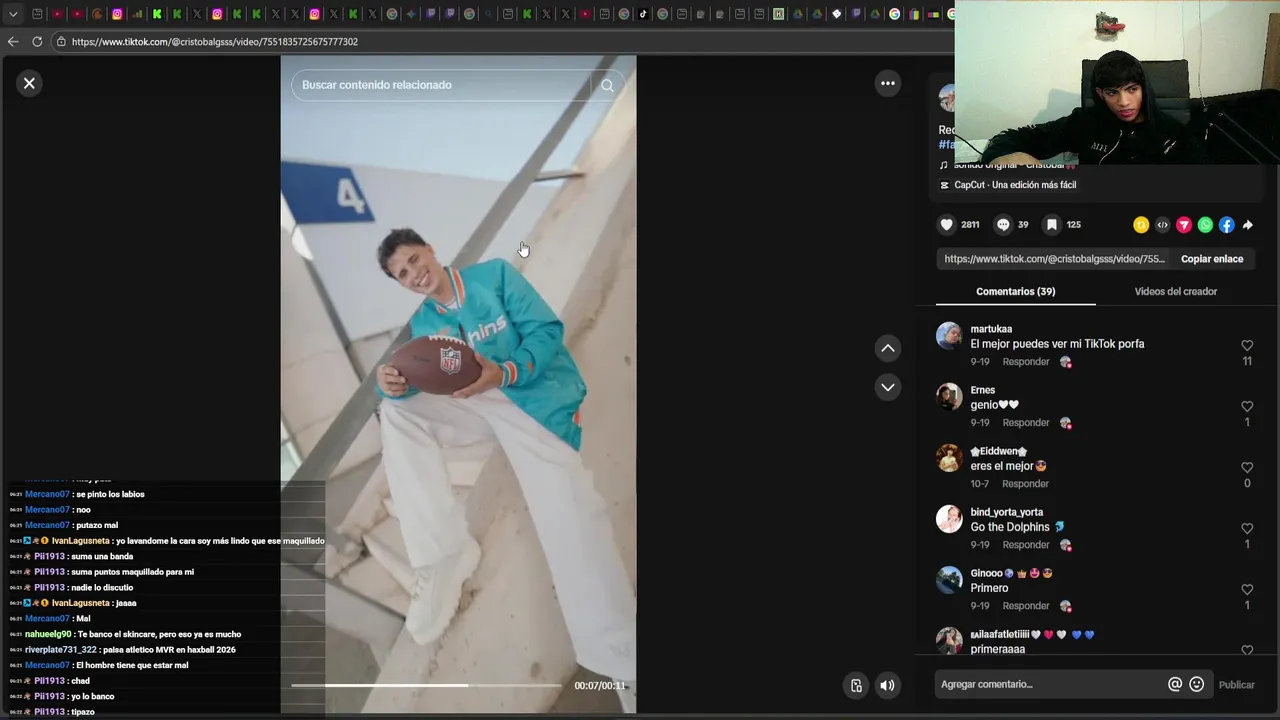The image size is (1280, 720).
Task: Reply to bind_yorta_yorta via Responder
Action: click(x=1026, y=545)
